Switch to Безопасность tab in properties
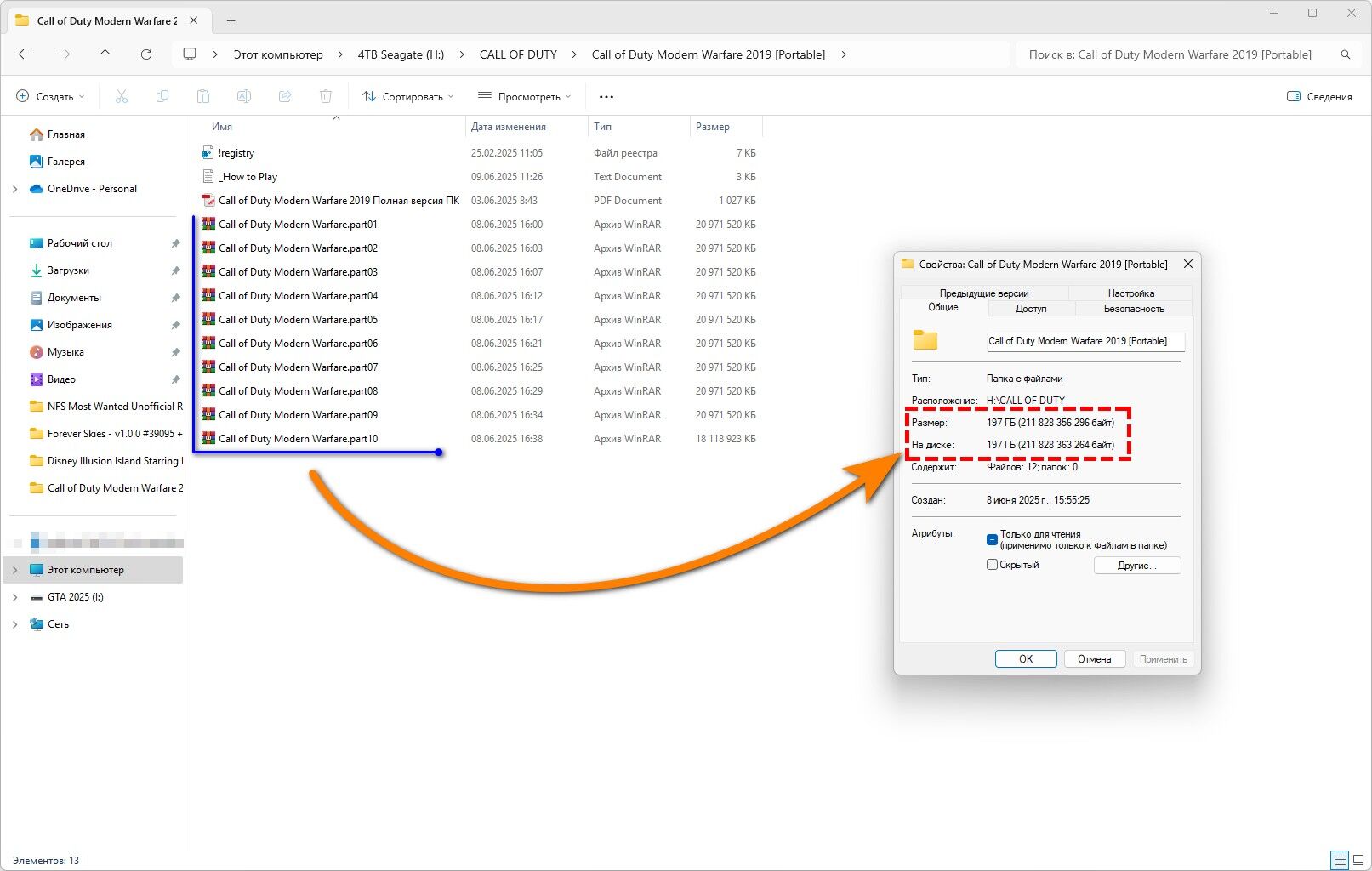1372x871 pixels. pos(1134,309)
